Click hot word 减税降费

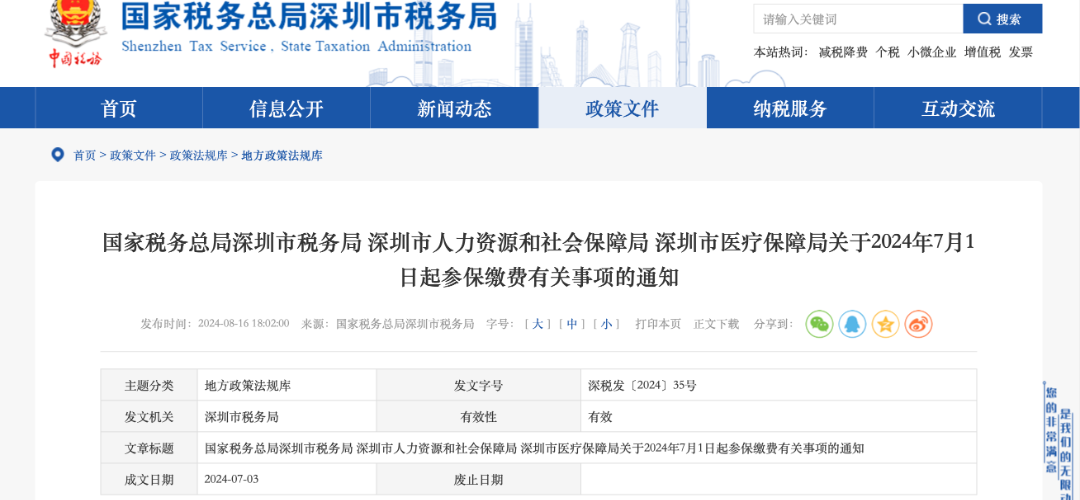843,52
